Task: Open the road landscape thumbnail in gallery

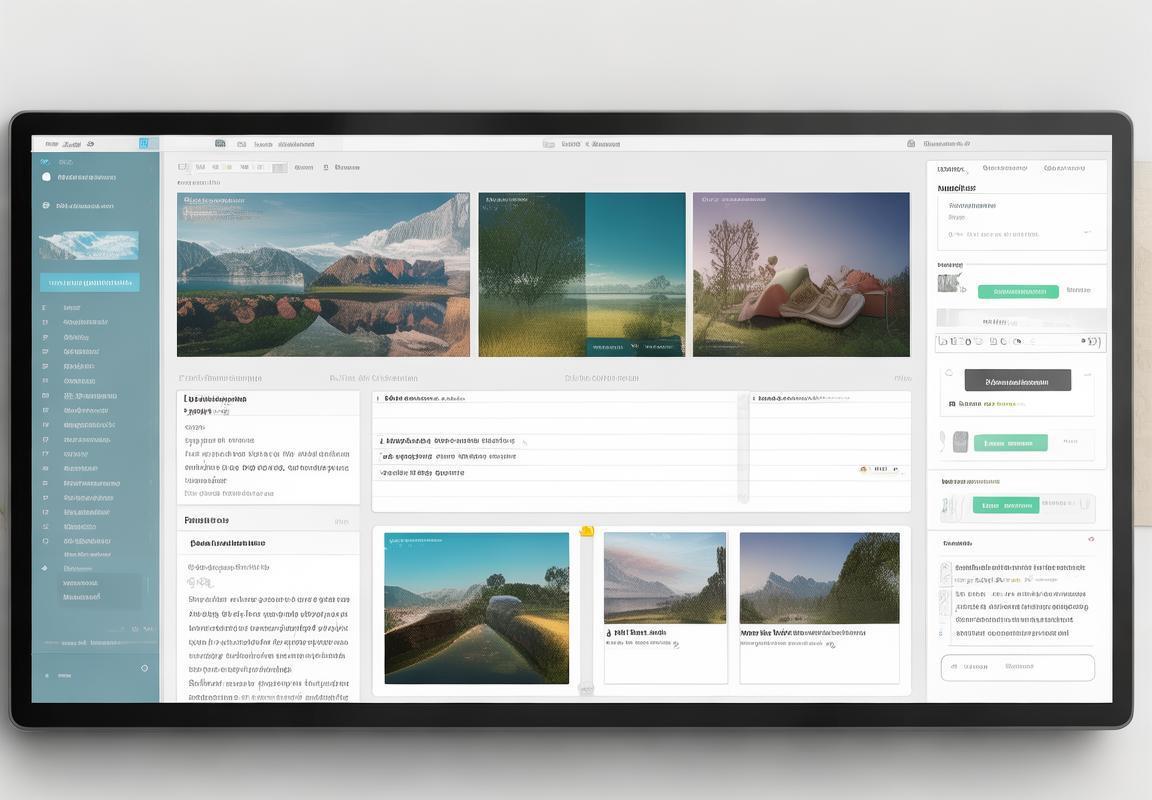Action: pos(476,608)
